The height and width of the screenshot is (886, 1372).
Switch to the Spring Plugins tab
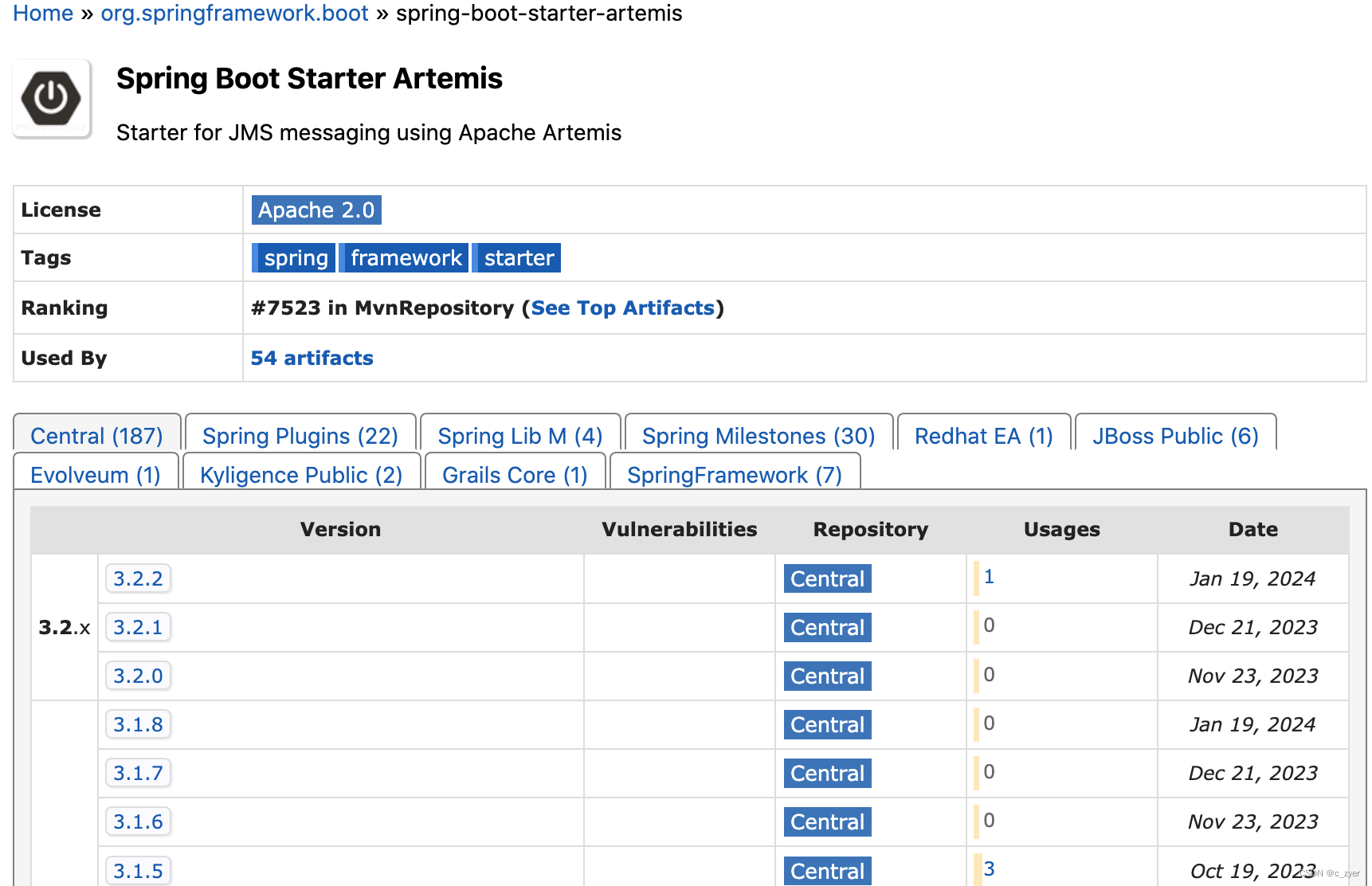pyautogui.click(x=300, y=436)
